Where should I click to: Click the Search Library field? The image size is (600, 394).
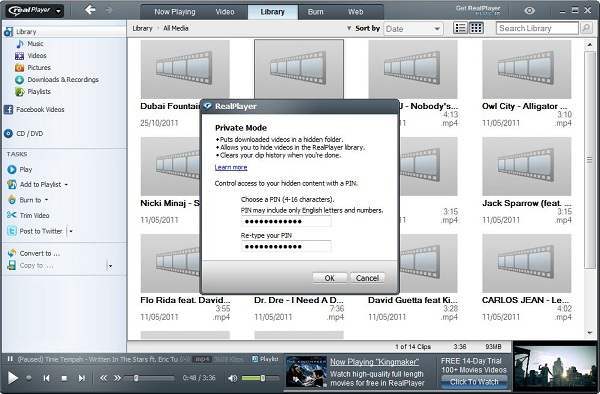coord(537,28)
